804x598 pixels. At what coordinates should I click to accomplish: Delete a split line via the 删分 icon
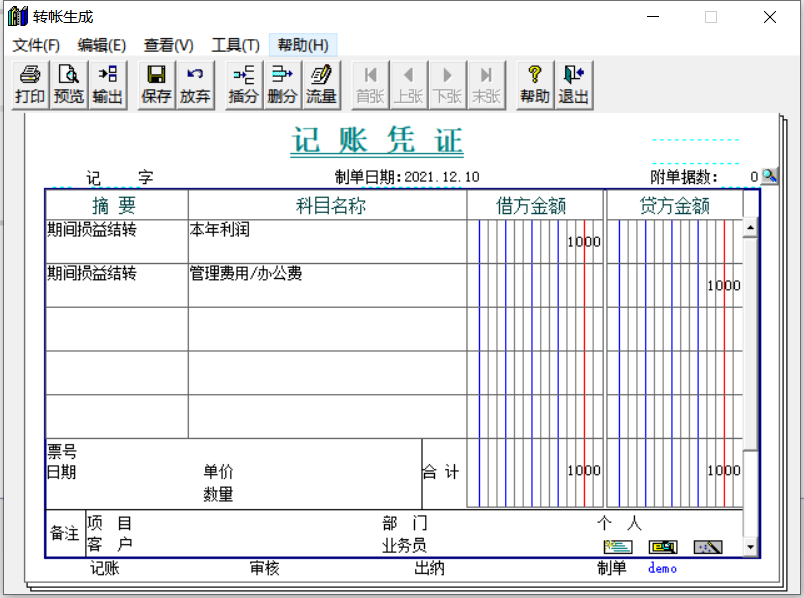click(281, 84)
